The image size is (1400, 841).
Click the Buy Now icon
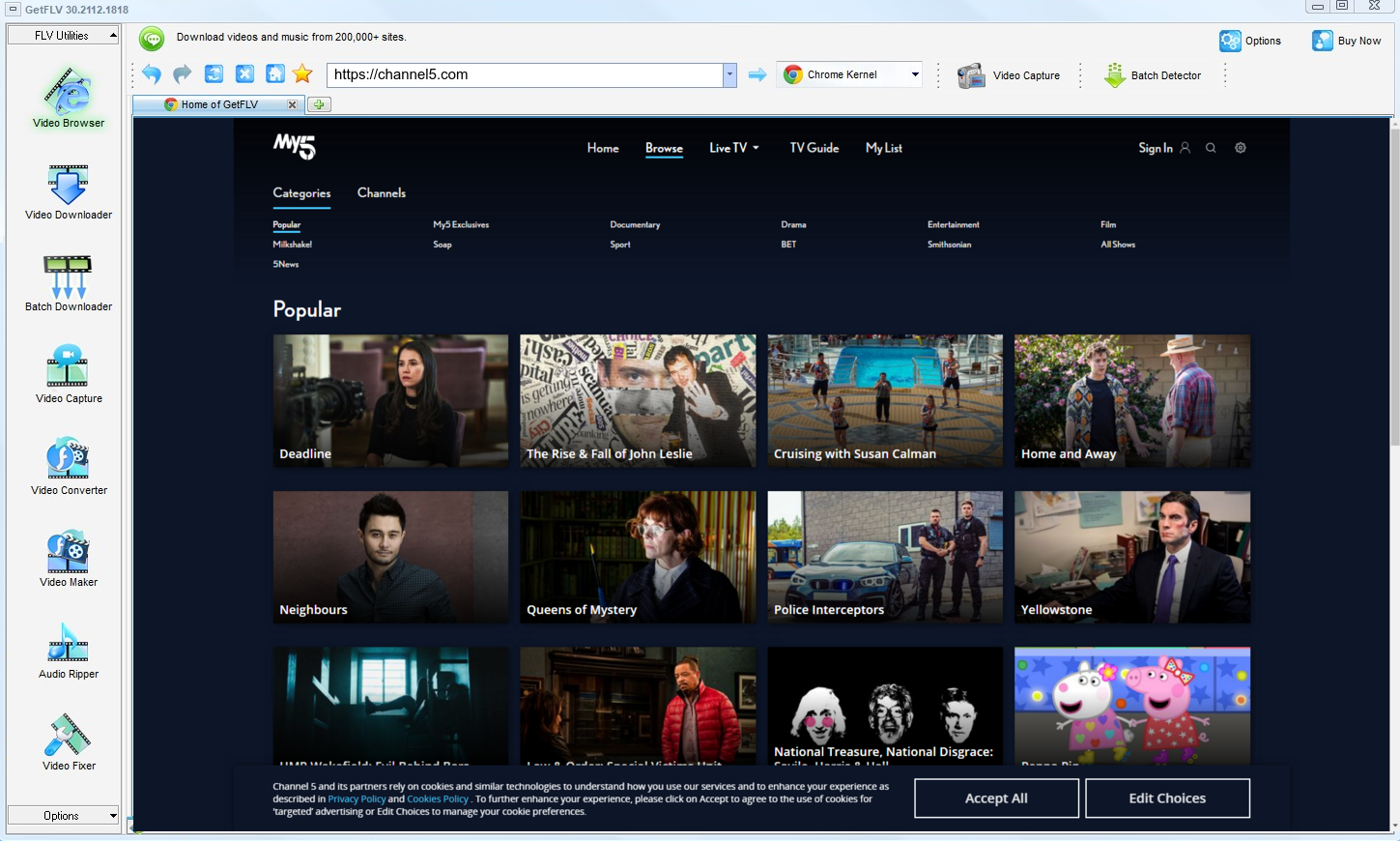(1323, 41)
